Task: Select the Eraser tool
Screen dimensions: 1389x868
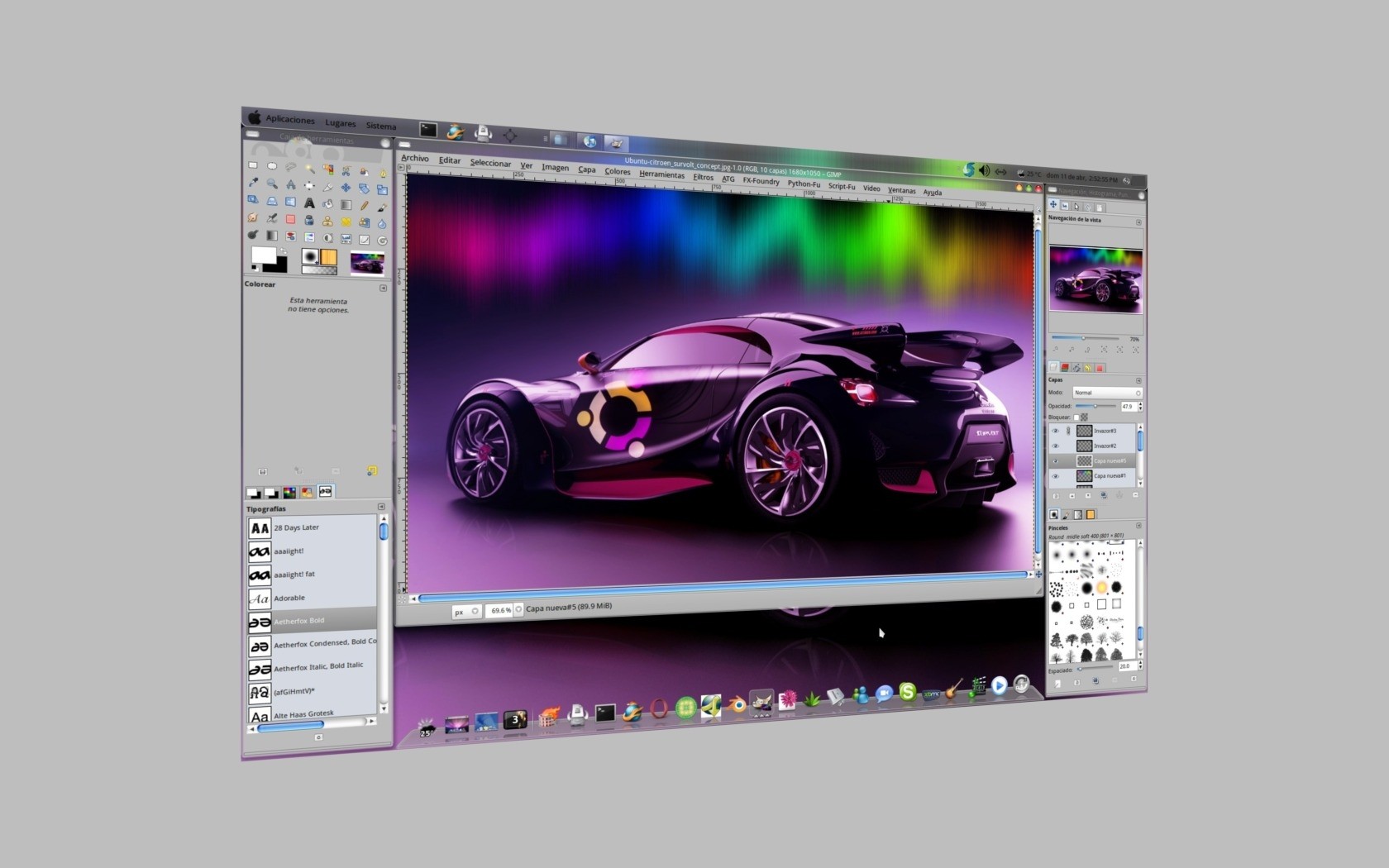Action: pyautogui.click(x=290, y=219)
